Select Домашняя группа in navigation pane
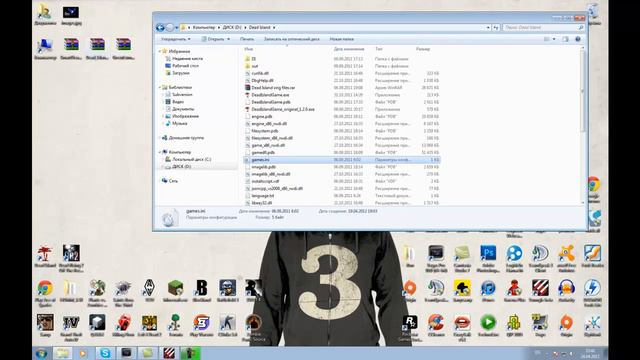 [186, 138]
